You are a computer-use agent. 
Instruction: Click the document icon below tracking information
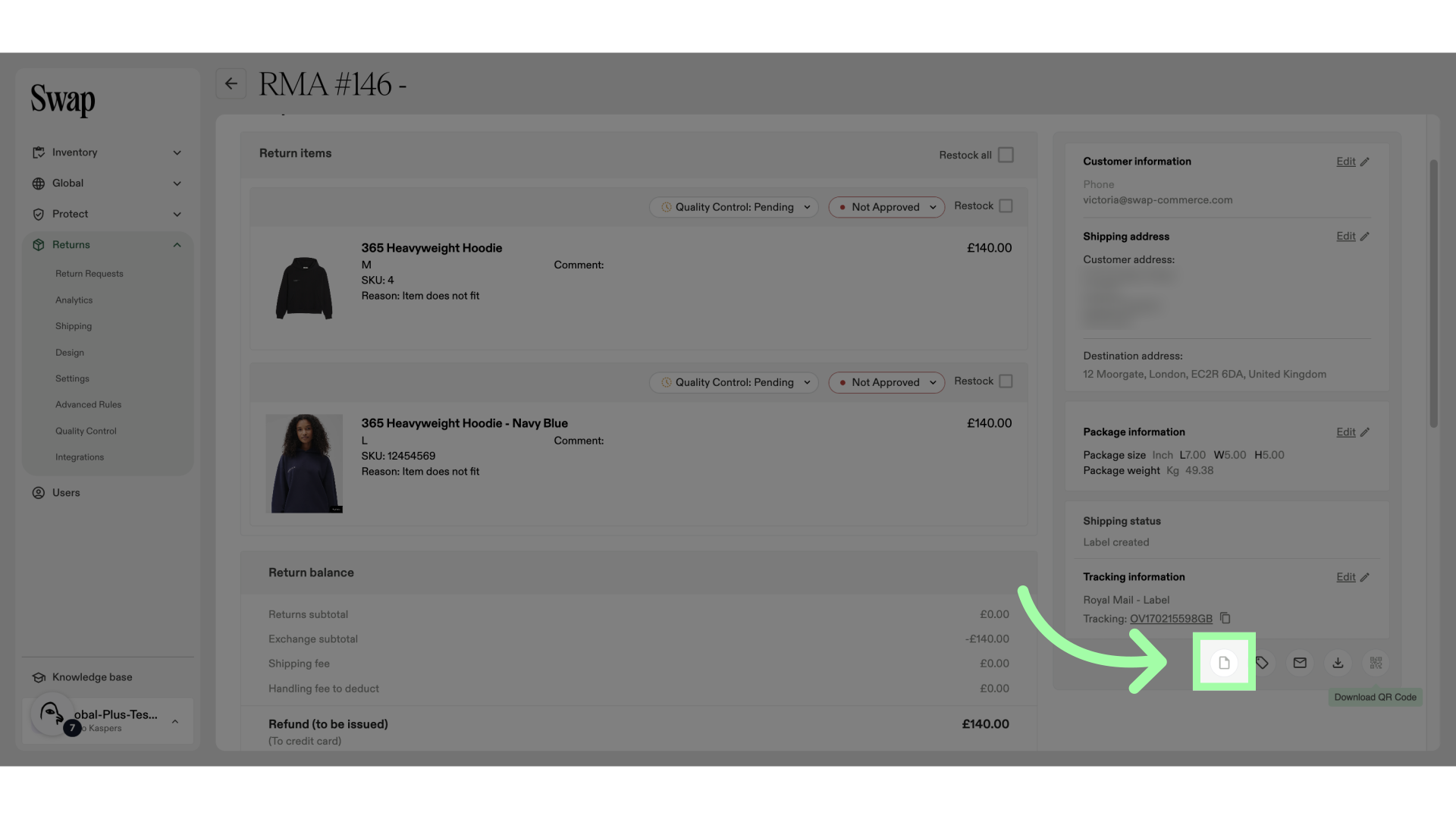tap(1224, 663)
